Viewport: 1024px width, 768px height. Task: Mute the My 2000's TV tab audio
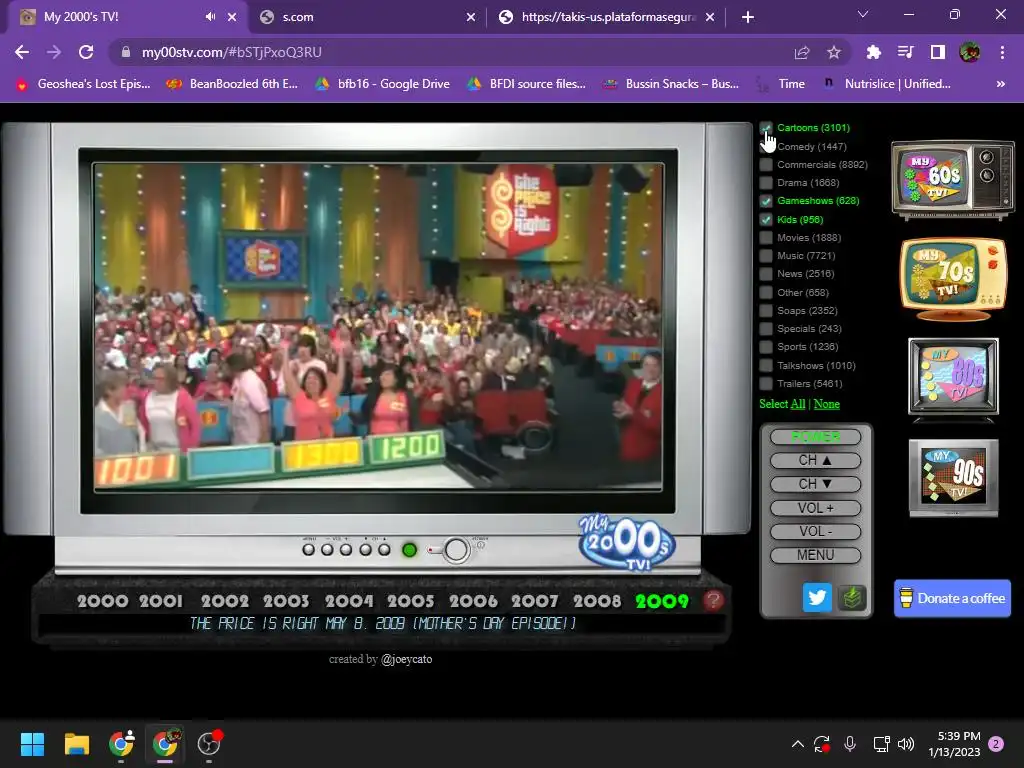[x=210, y=17]
